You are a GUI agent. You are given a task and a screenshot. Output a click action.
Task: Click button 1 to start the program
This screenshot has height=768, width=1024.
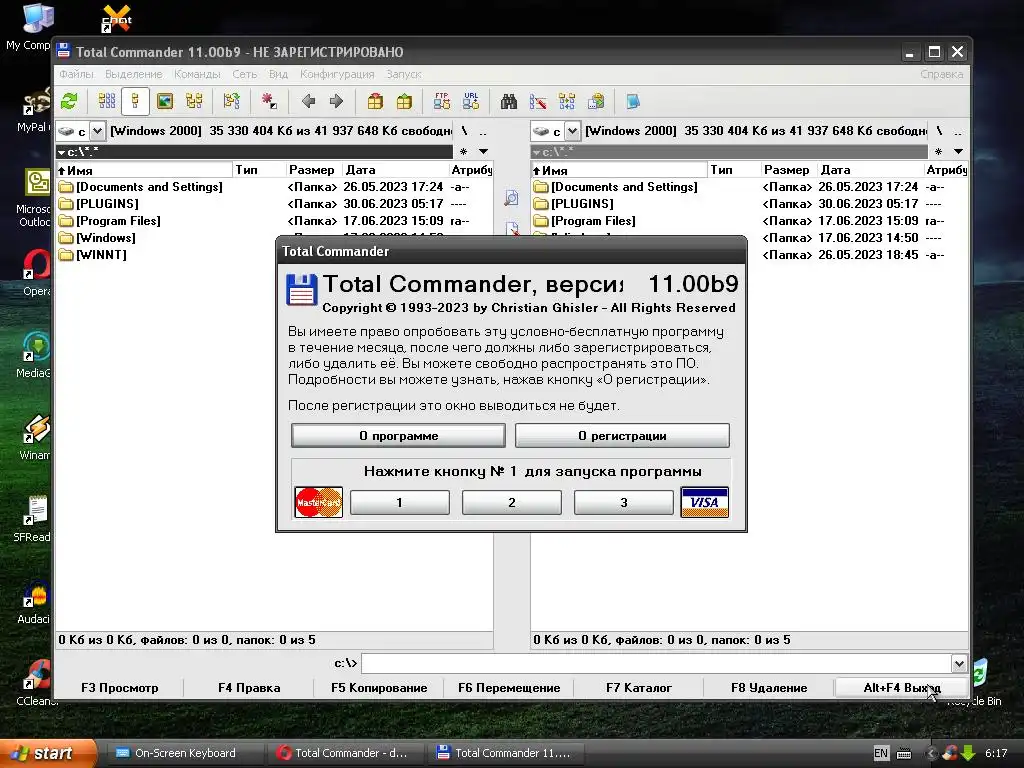click(x=400, y=502)
